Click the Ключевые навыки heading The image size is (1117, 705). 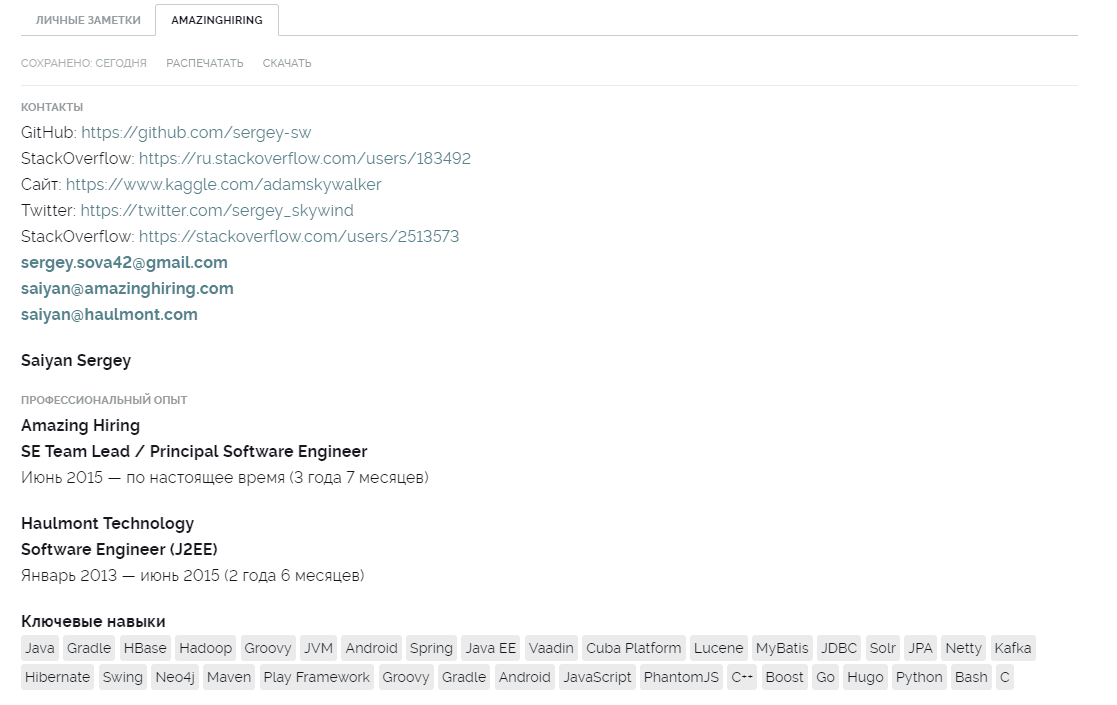(93, 622)
